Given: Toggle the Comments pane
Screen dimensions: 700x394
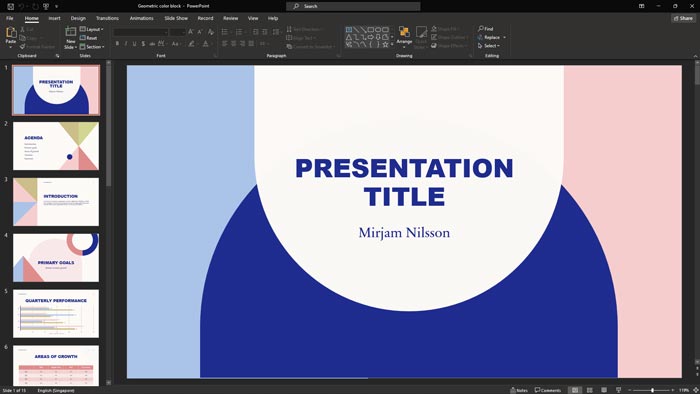Looking at the screenshot, I should point(548,390).
